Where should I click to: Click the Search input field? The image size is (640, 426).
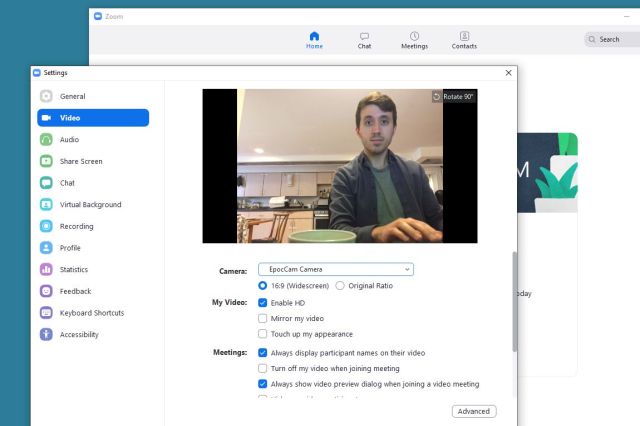[x=612, y=40]
